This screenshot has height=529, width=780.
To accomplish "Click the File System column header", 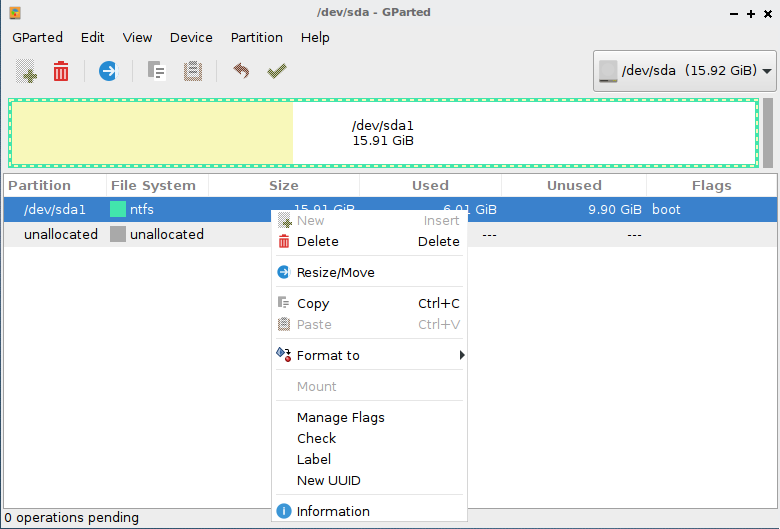I will pos(157,186).
